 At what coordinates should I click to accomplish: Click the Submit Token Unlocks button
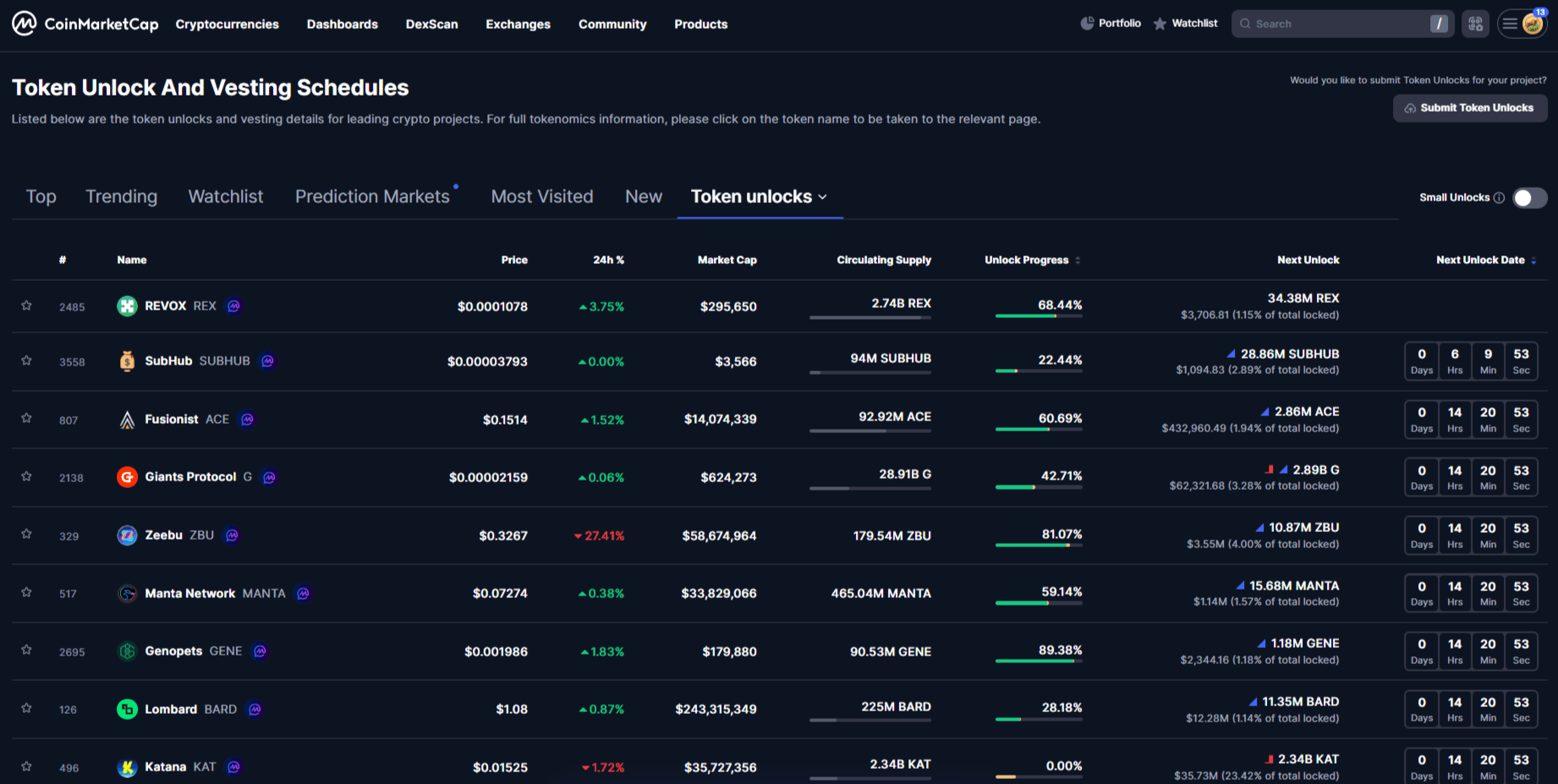click(1470, 107)
